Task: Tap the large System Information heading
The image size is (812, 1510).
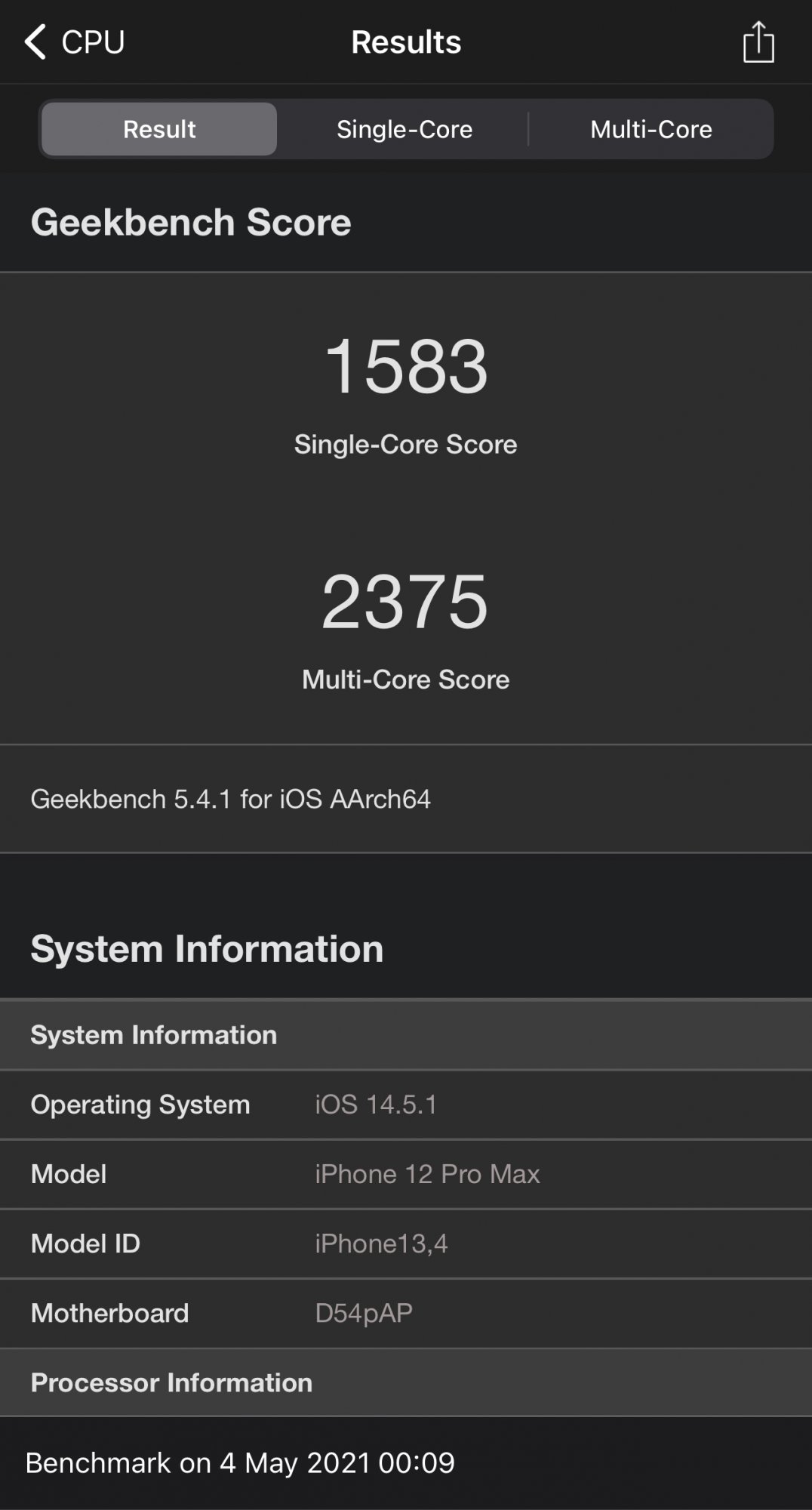Action: tap(207, 949)
